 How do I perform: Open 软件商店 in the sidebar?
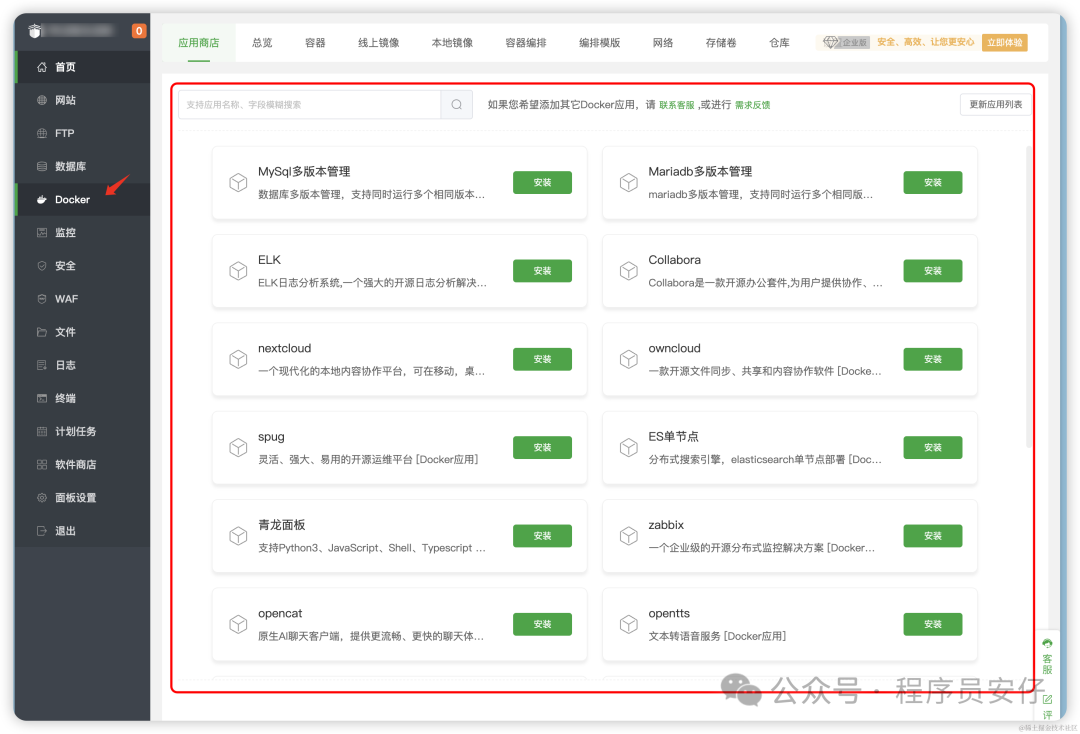[83, 465]
